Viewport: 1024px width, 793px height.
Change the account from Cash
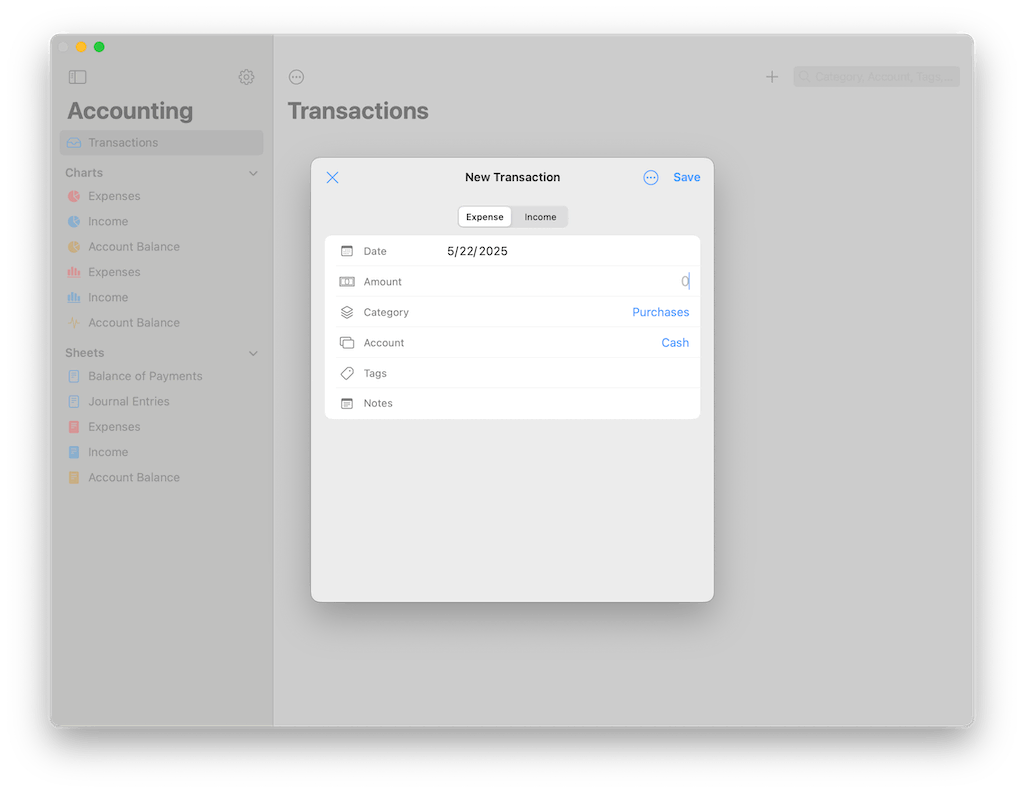(x=675, y=342)
